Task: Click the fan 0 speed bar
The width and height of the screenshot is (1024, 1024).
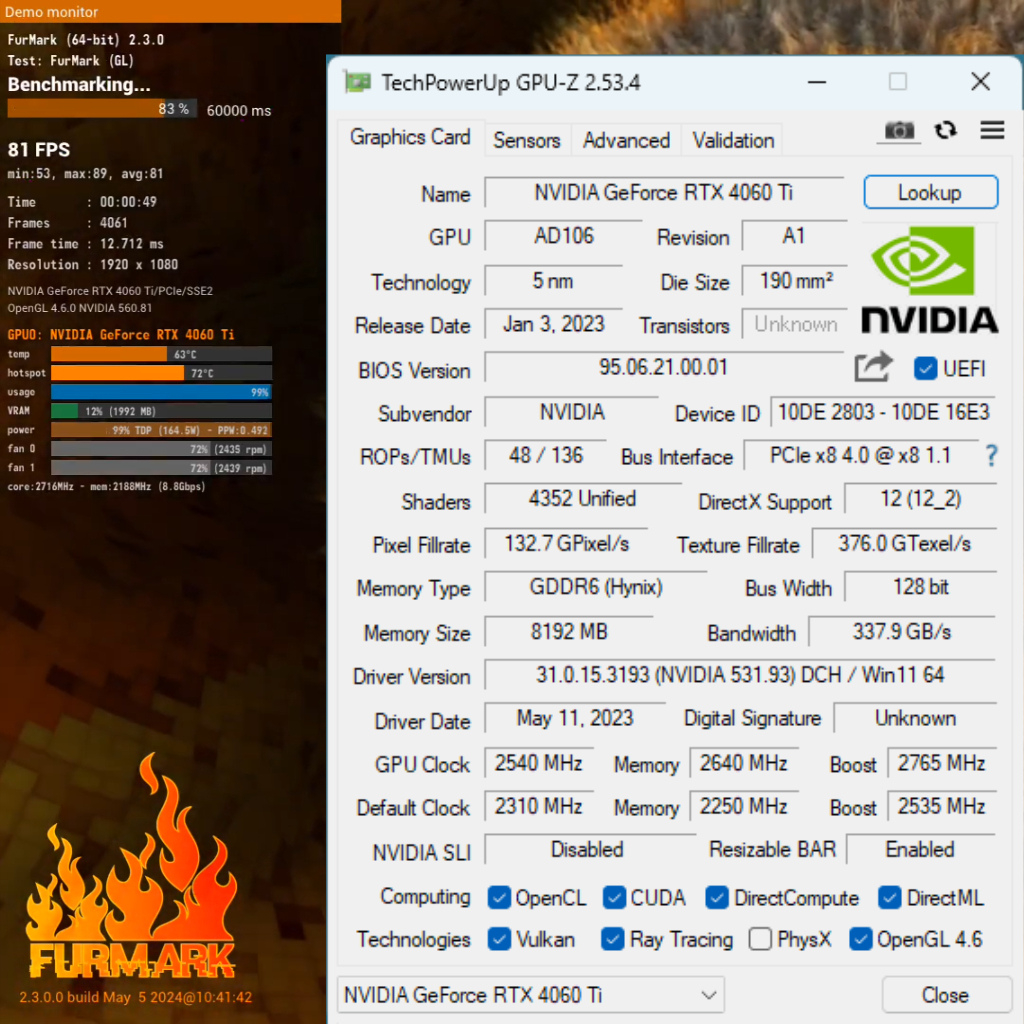Action: pyautogui.click(x=161, y=449)
